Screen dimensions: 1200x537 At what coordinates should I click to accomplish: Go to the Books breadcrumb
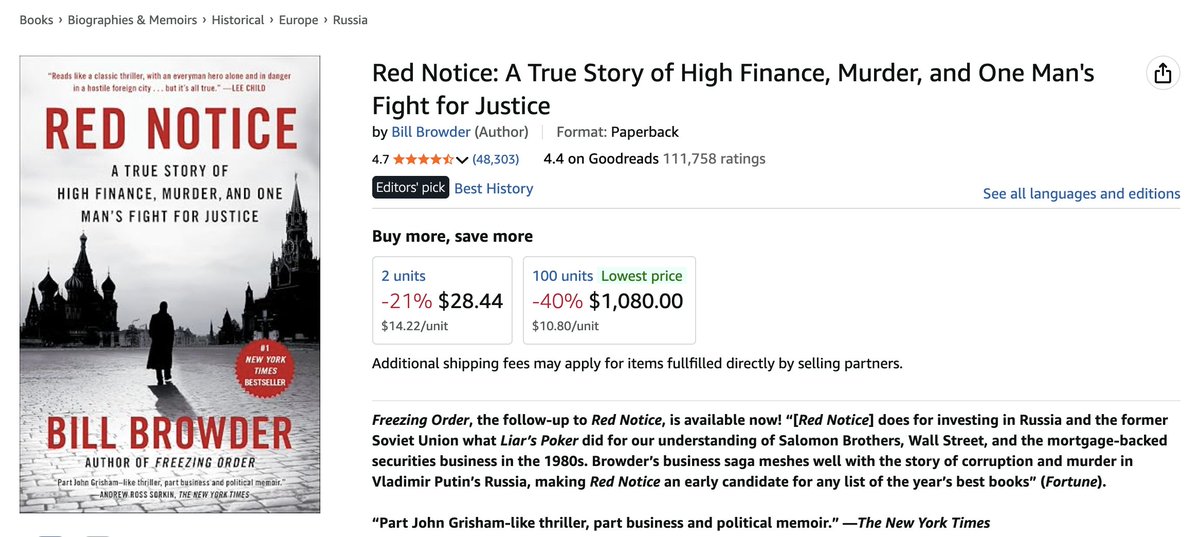click(36, 20)
